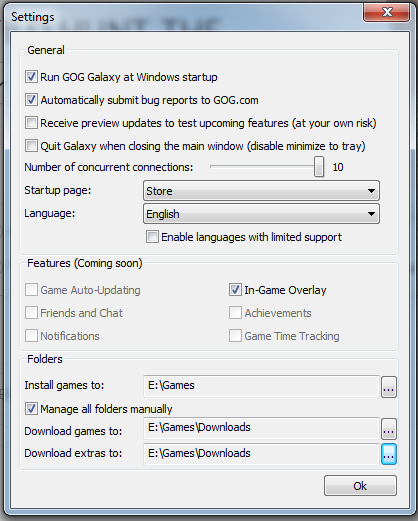
Task: Click the Game Auto-Updating checkbox
Action: pyautogui.click(x=31, y=290)
